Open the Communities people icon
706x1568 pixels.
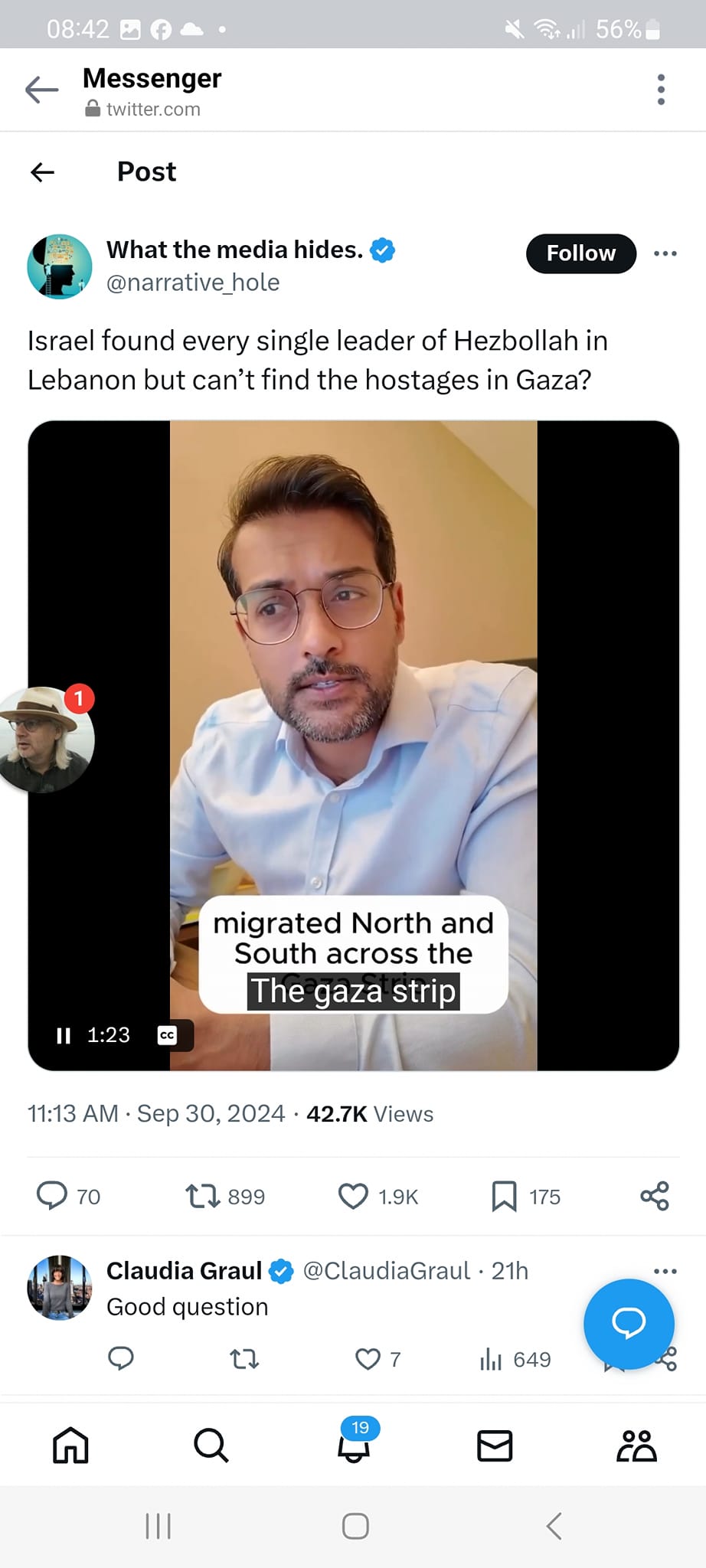coord(636,1445)
